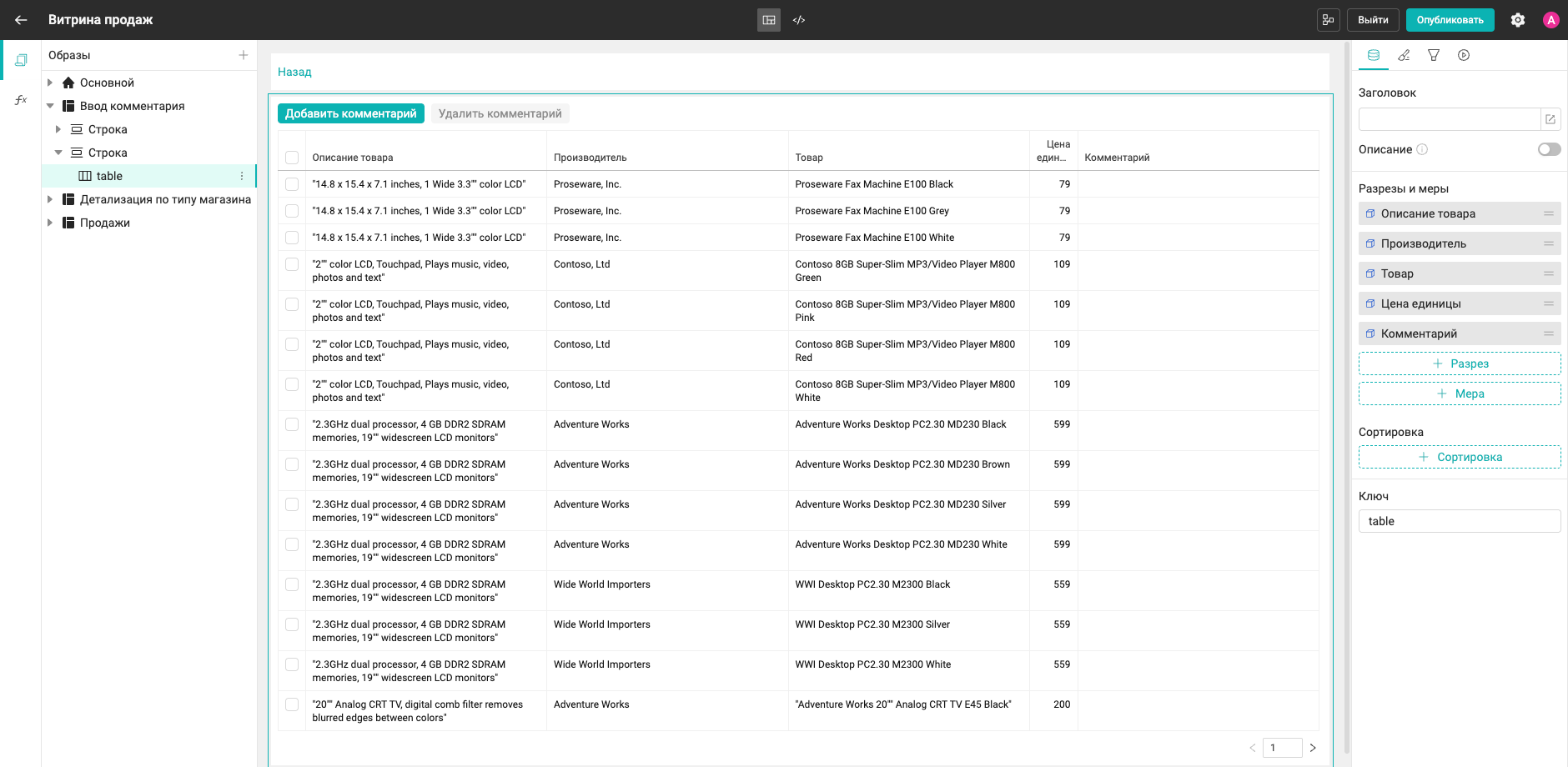Open the style brush tab in properties panel

pyautogui.click(x=1404, y=55)
